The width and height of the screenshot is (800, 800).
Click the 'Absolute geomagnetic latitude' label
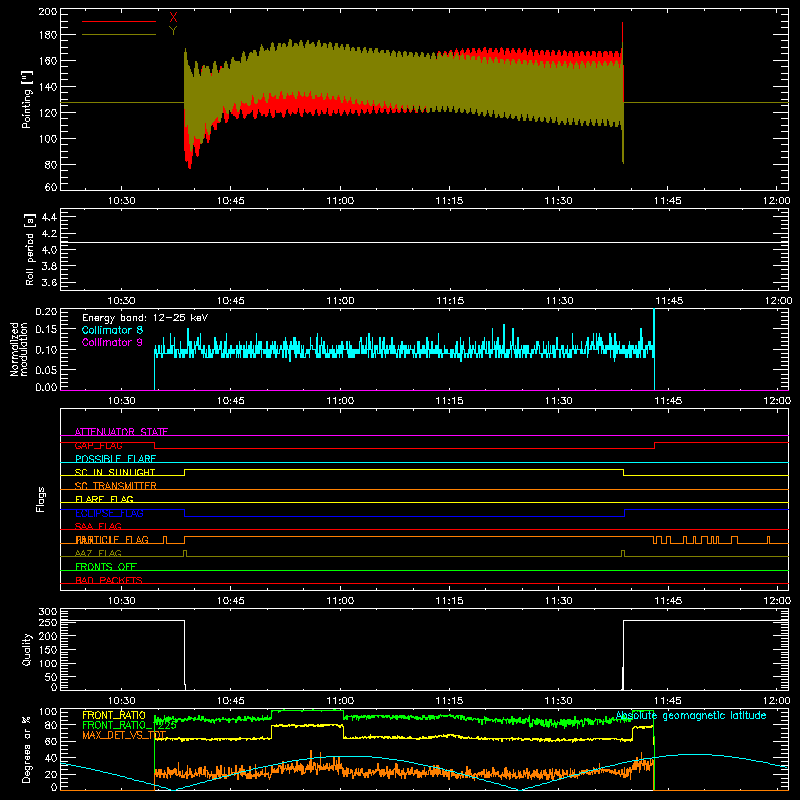click(691, 715)
